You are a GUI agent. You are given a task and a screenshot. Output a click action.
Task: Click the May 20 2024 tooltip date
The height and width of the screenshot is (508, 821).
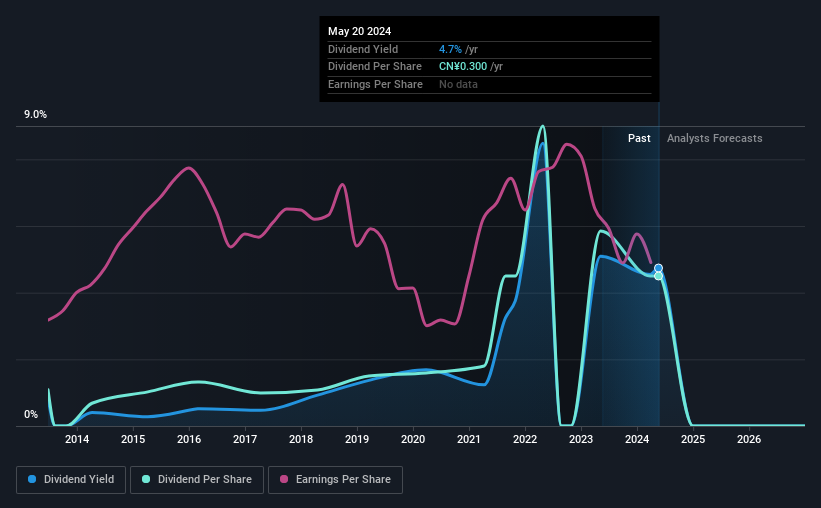point(359,31)
